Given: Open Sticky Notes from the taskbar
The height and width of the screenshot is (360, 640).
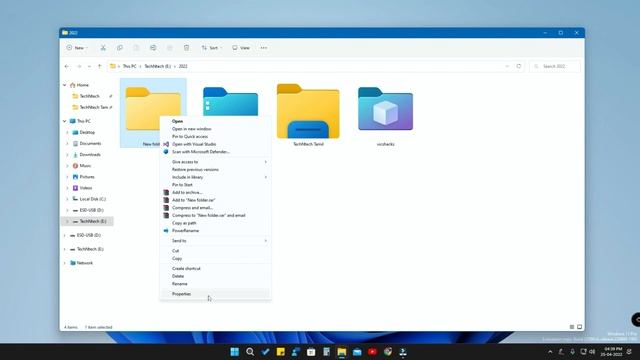Looking at the screenshot, I should (x=280, y=352).
